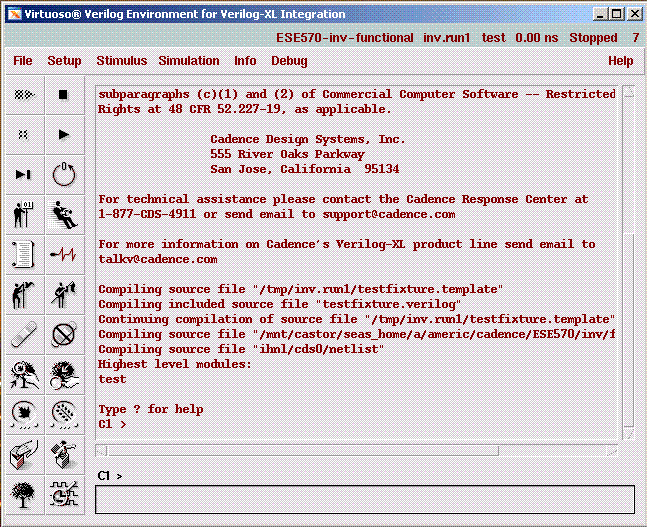Reset simulation with circular arrow zero icon

65,175
